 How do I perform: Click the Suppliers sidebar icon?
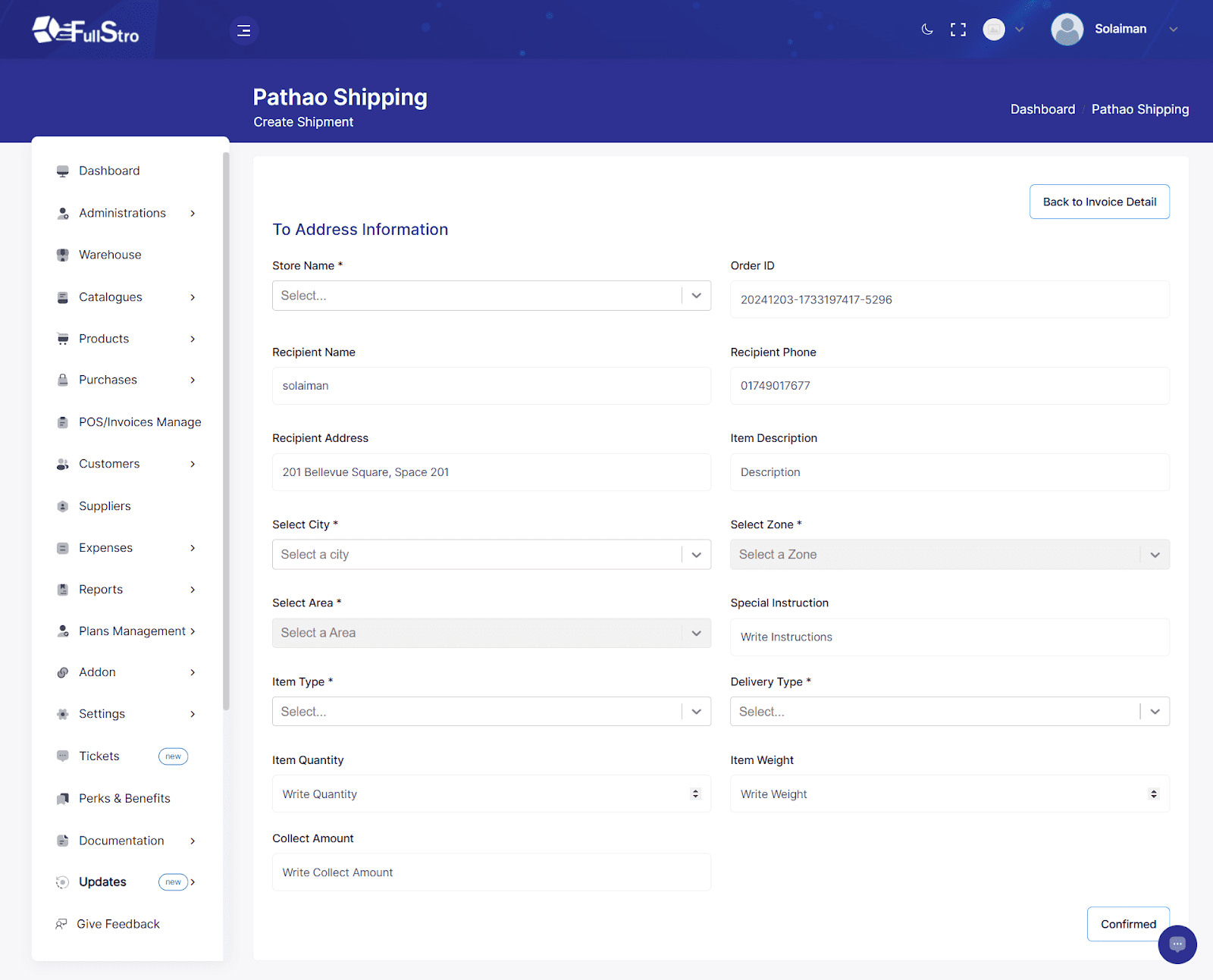click(x=63, y=506)
